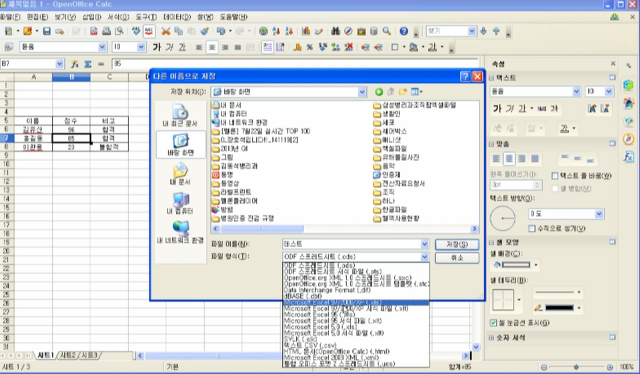Switch to the 시트2 sheet tab

pos(68,355)
